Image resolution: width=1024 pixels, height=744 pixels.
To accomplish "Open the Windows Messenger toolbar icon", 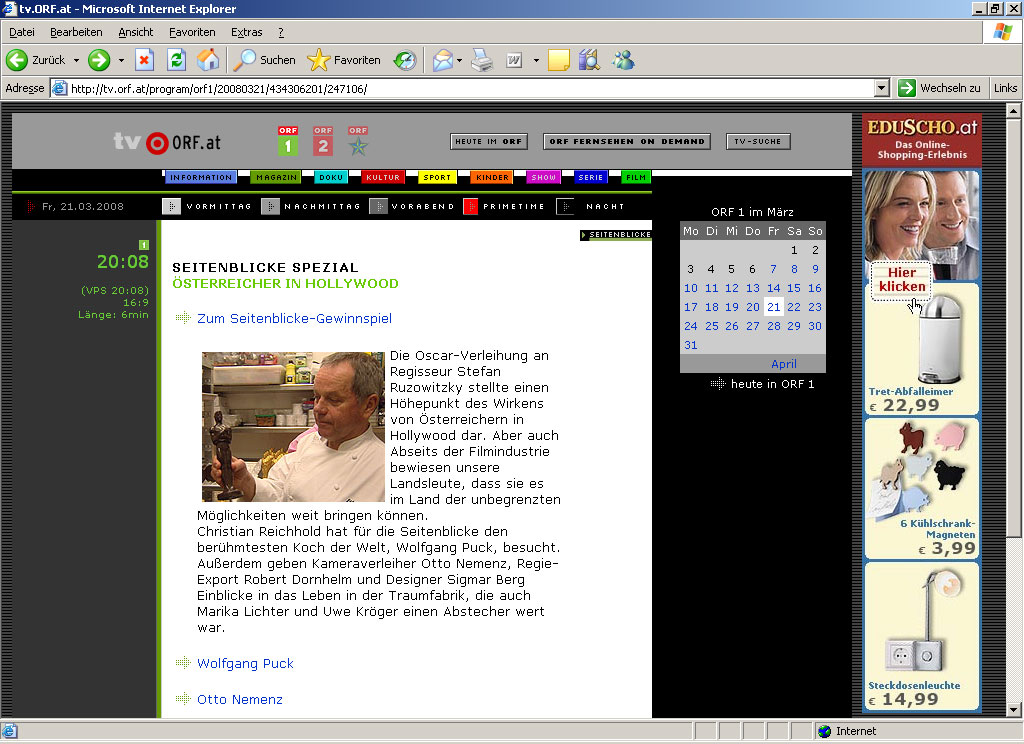I will click(x=624, y=60).
